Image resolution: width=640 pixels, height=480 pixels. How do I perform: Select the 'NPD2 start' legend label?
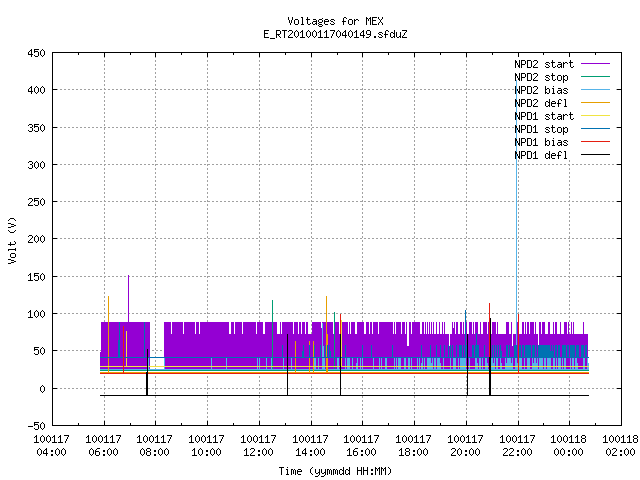click(x=544, y=64)
